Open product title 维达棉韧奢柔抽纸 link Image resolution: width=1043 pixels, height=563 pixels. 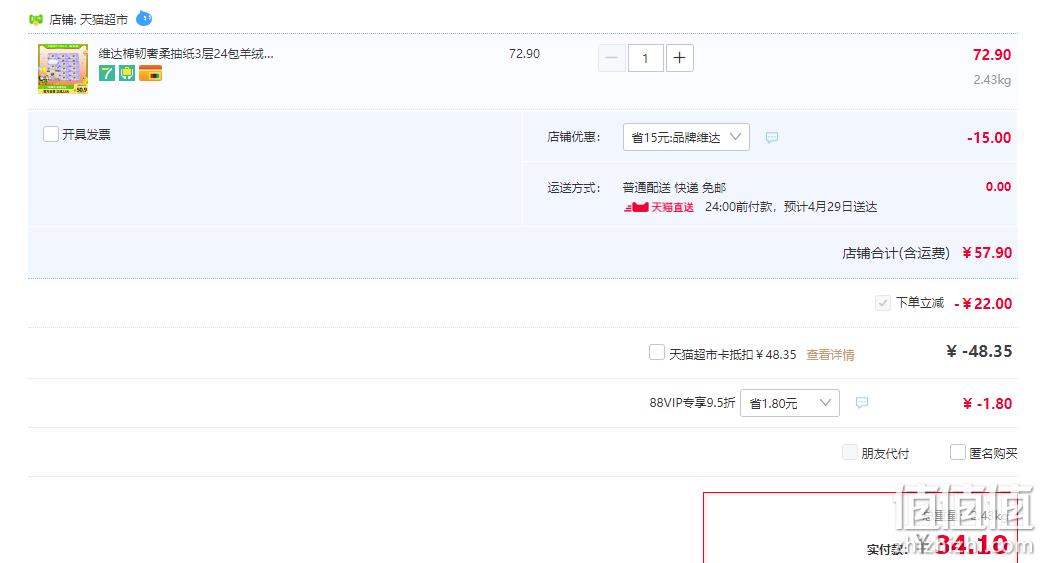pyautogui.click(x=186, y=54)
